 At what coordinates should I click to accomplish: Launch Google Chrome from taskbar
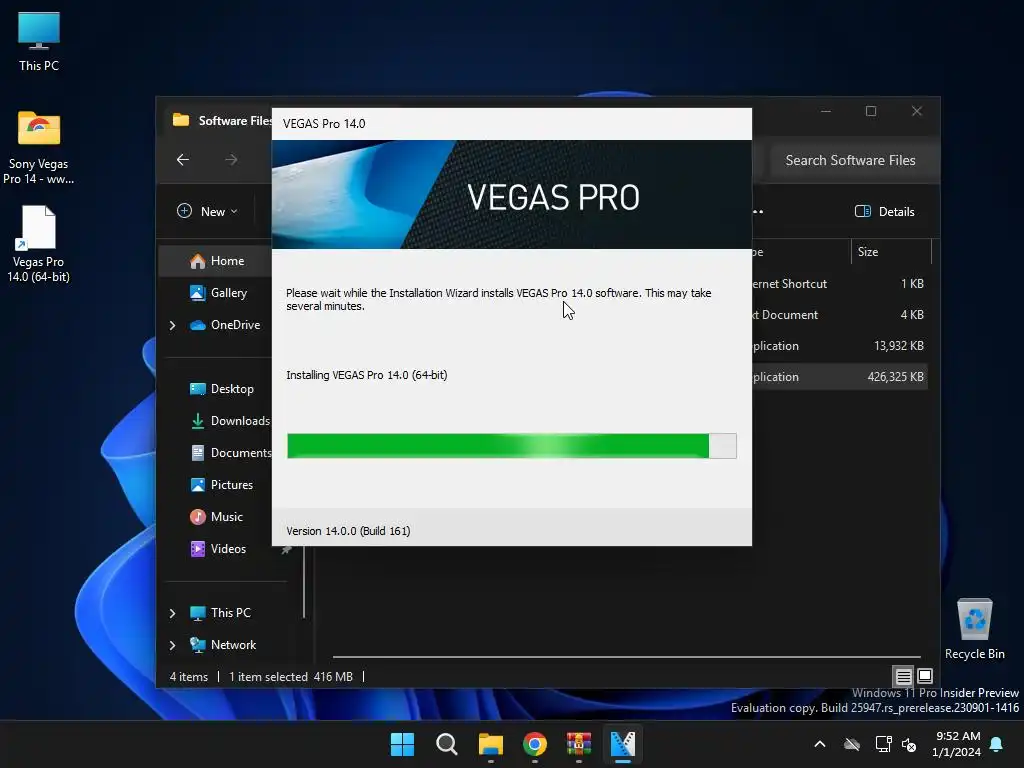tap(534, 744)
